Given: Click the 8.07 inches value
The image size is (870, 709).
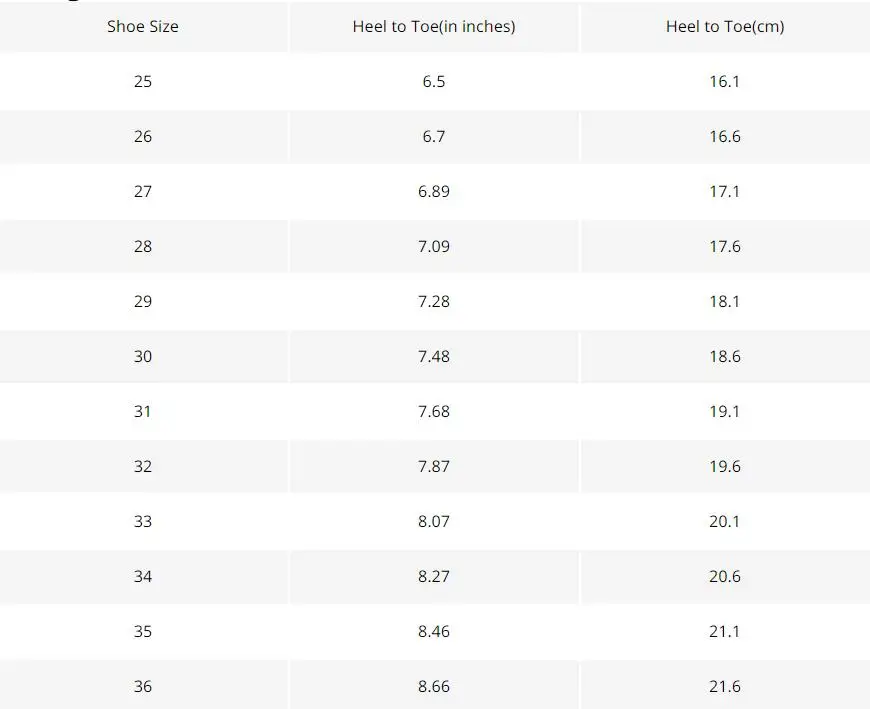Looking at the screenshot, I should [434, 521].
